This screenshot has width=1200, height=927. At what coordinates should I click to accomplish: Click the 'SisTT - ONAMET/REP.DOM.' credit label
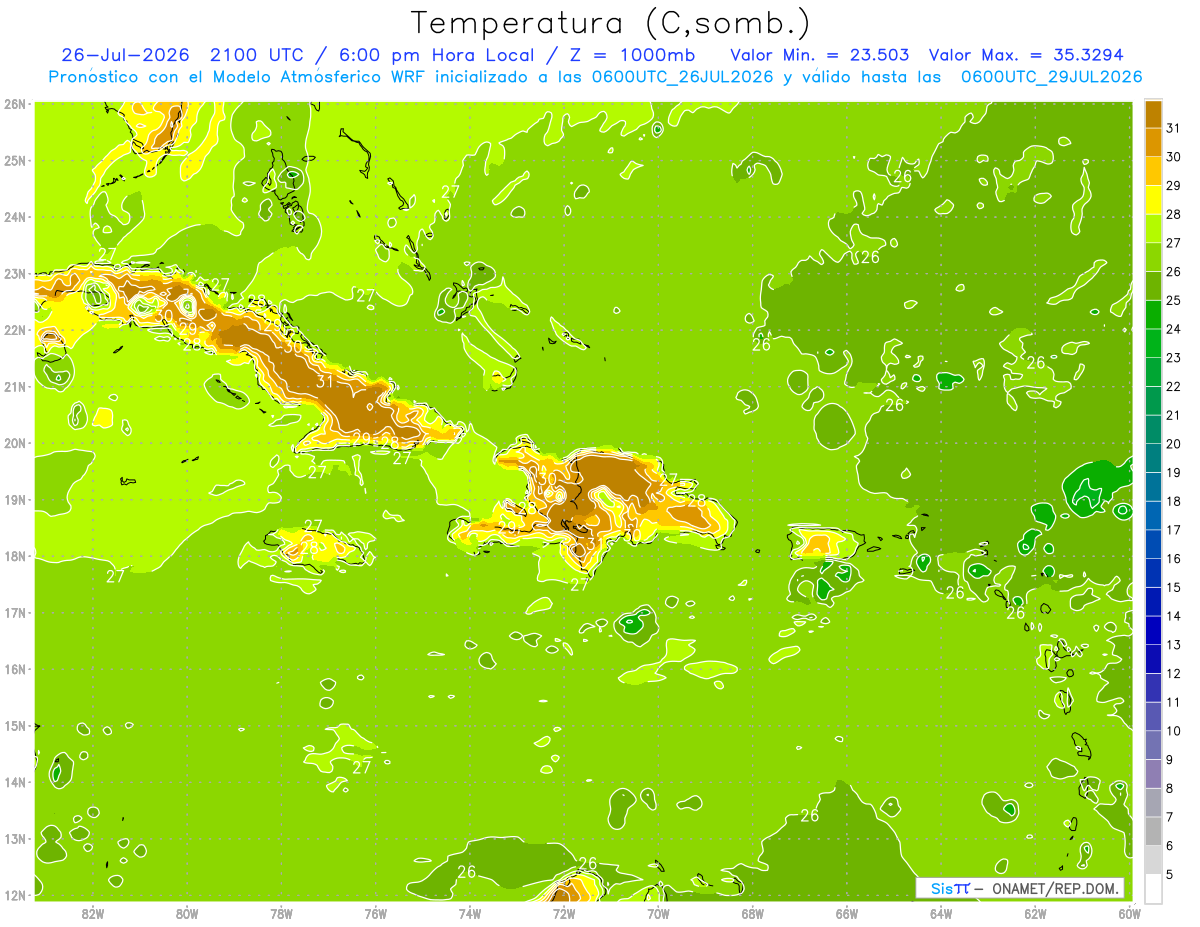pos(1020,888)
